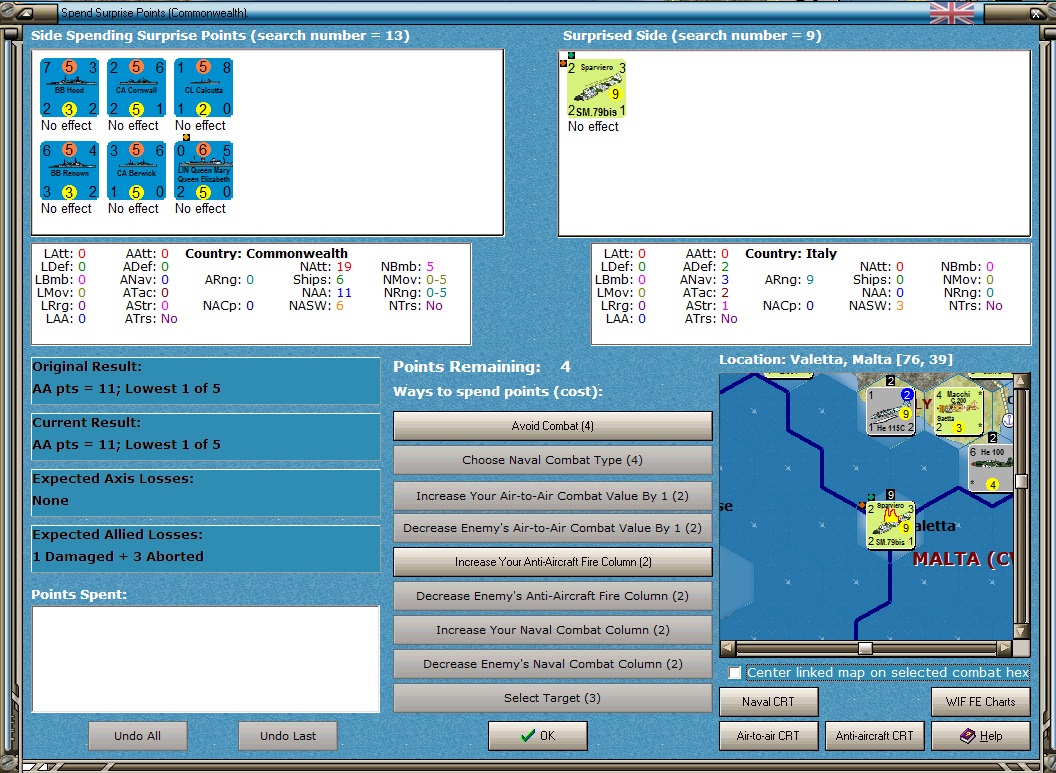Select the BB Hood battleship counter
The image size is (1056, 773).
pos(68,87)
